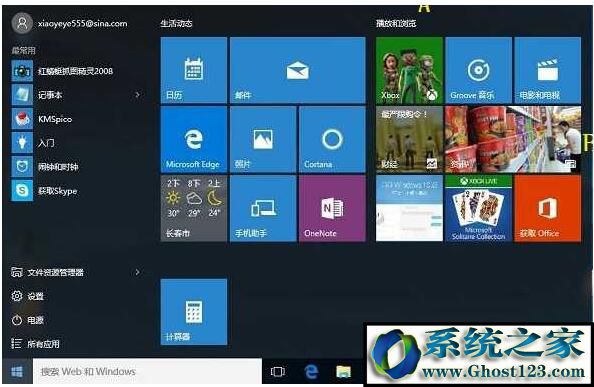
Task: Open the 资讯 news live tile
Action: pos(513,139)
